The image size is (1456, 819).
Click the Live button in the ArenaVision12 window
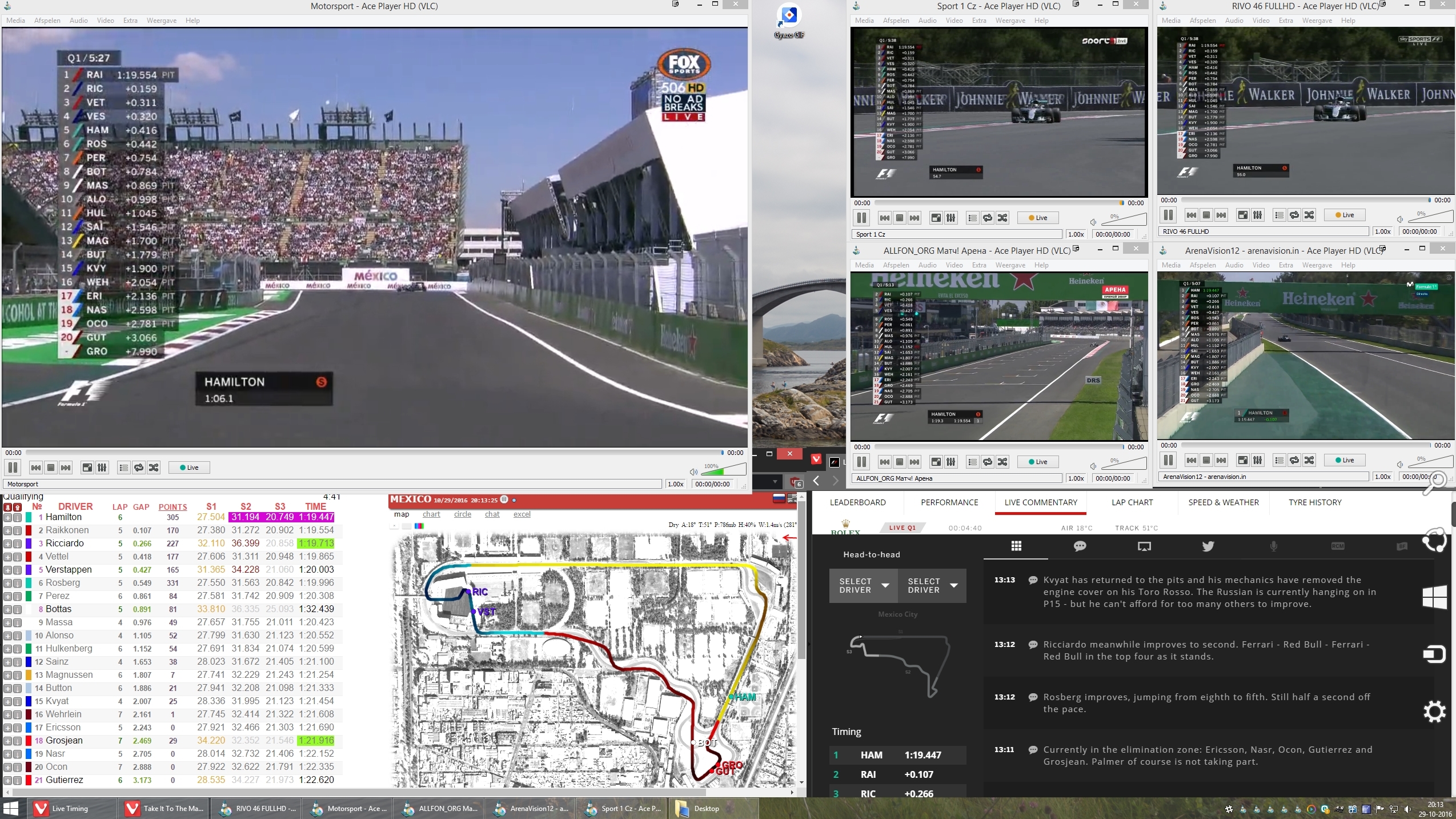[x=1345, y=460]
